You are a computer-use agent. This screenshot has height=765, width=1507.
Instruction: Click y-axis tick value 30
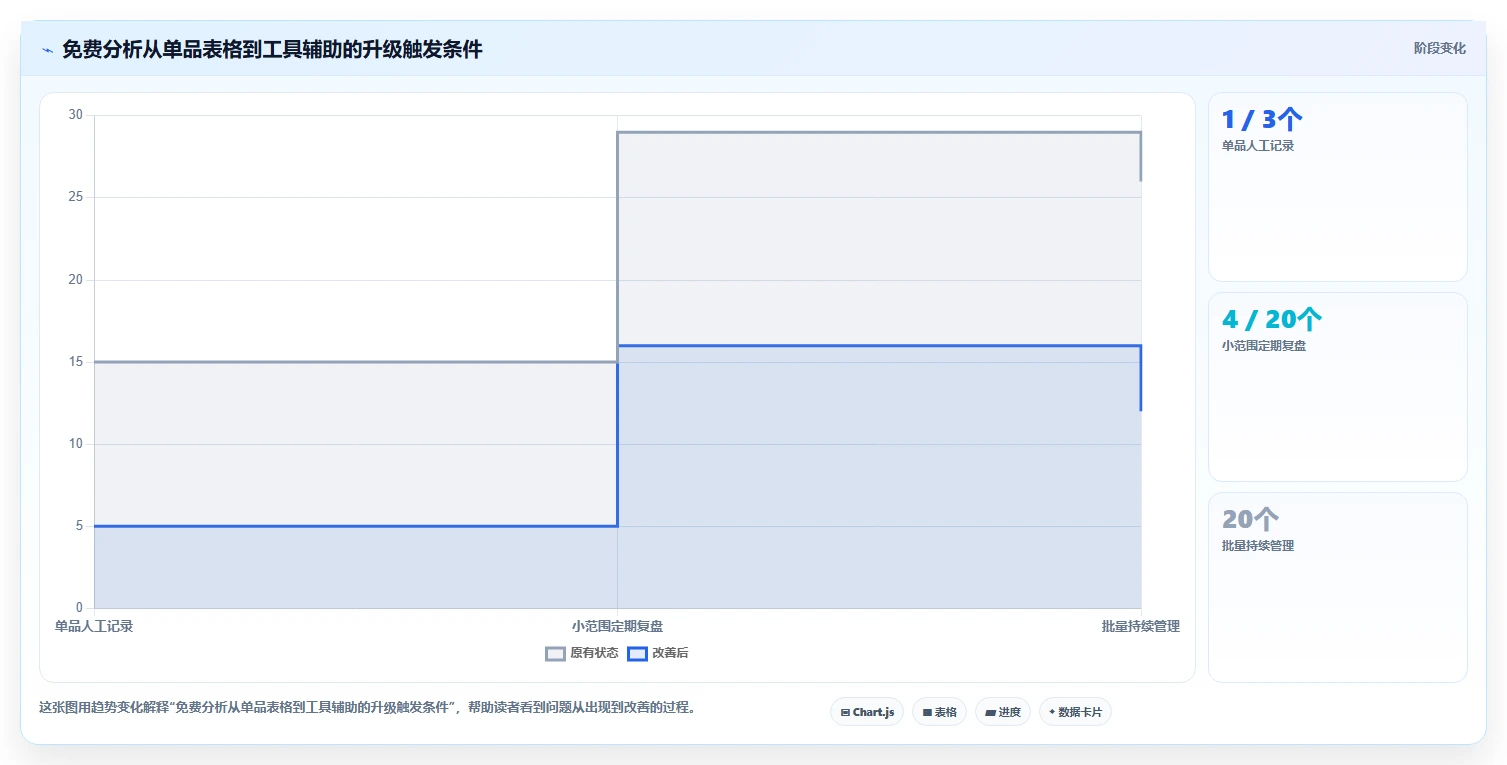(76, 115)
